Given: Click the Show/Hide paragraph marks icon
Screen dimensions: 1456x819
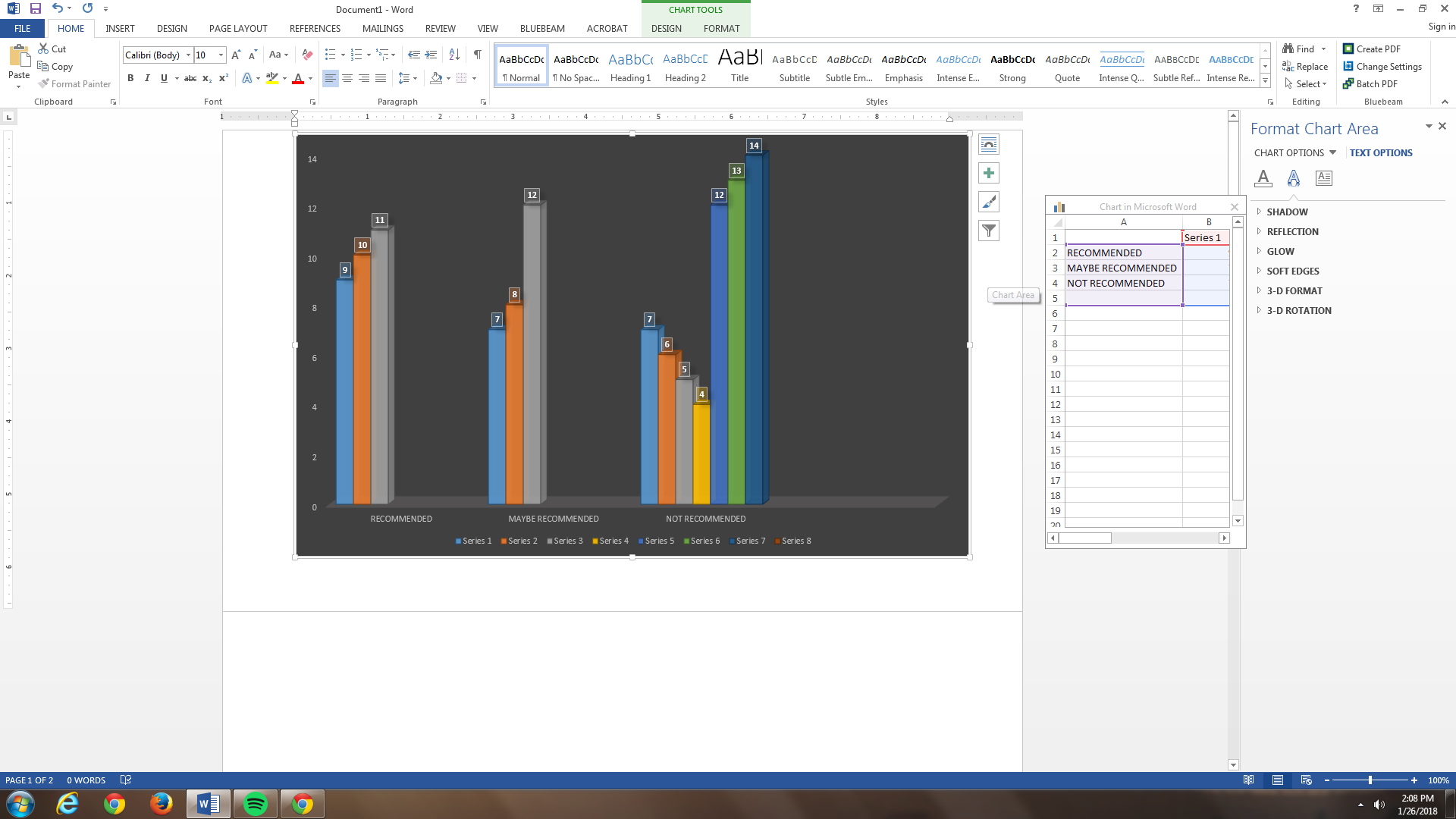Looking at the screenshot, I should tap(477, 55).
